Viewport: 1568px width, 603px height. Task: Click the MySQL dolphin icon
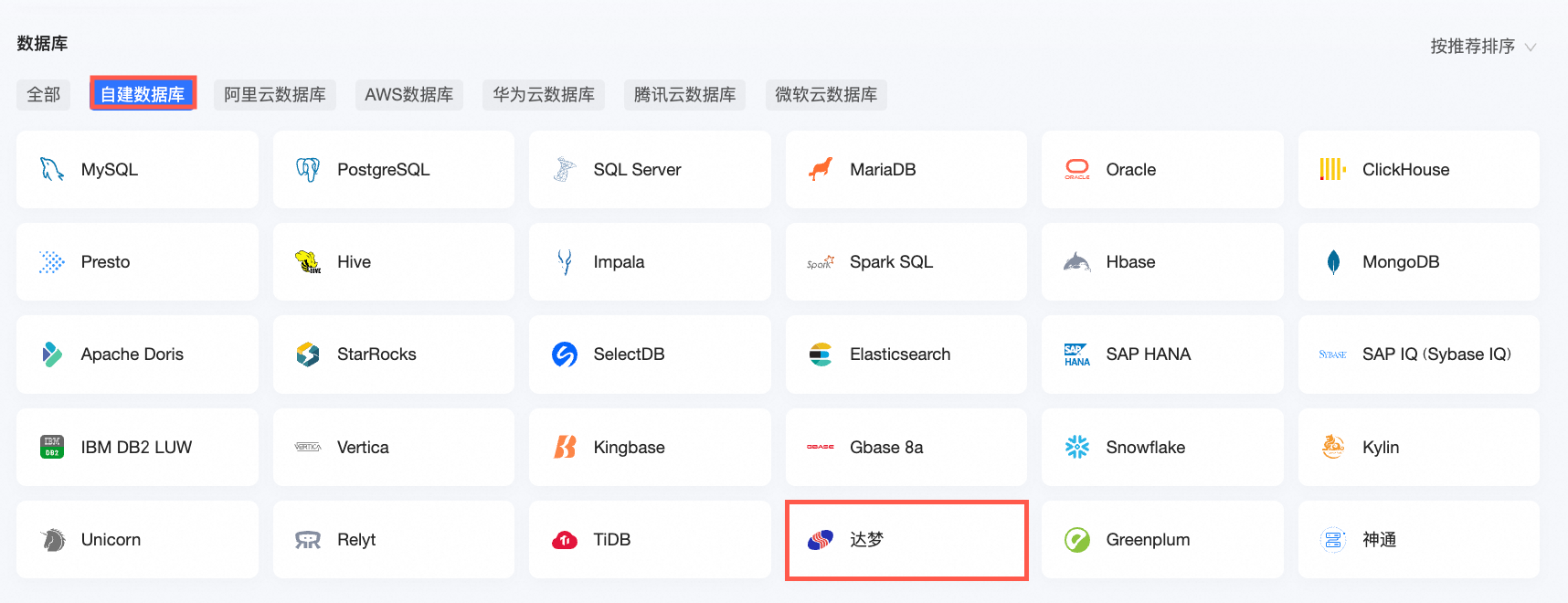tap(52, 170)
